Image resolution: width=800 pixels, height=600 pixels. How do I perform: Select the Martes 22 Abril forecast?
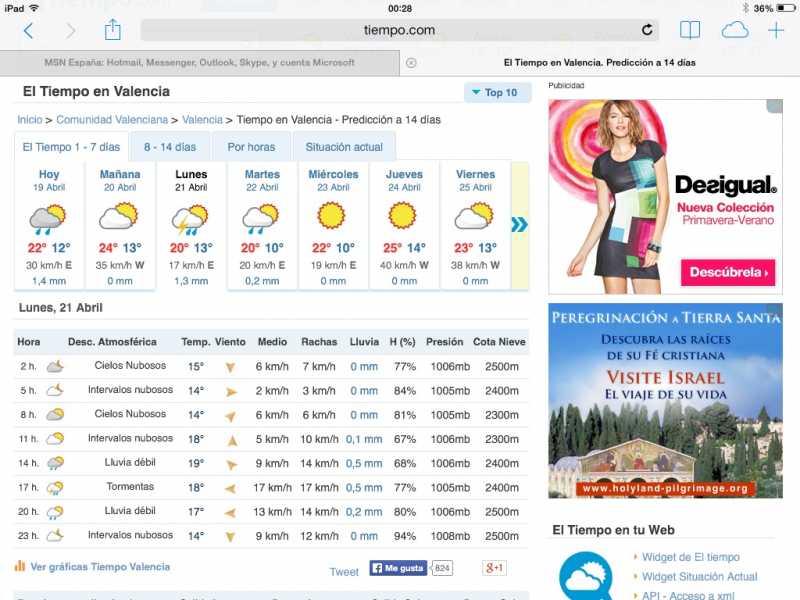(262, 225)
